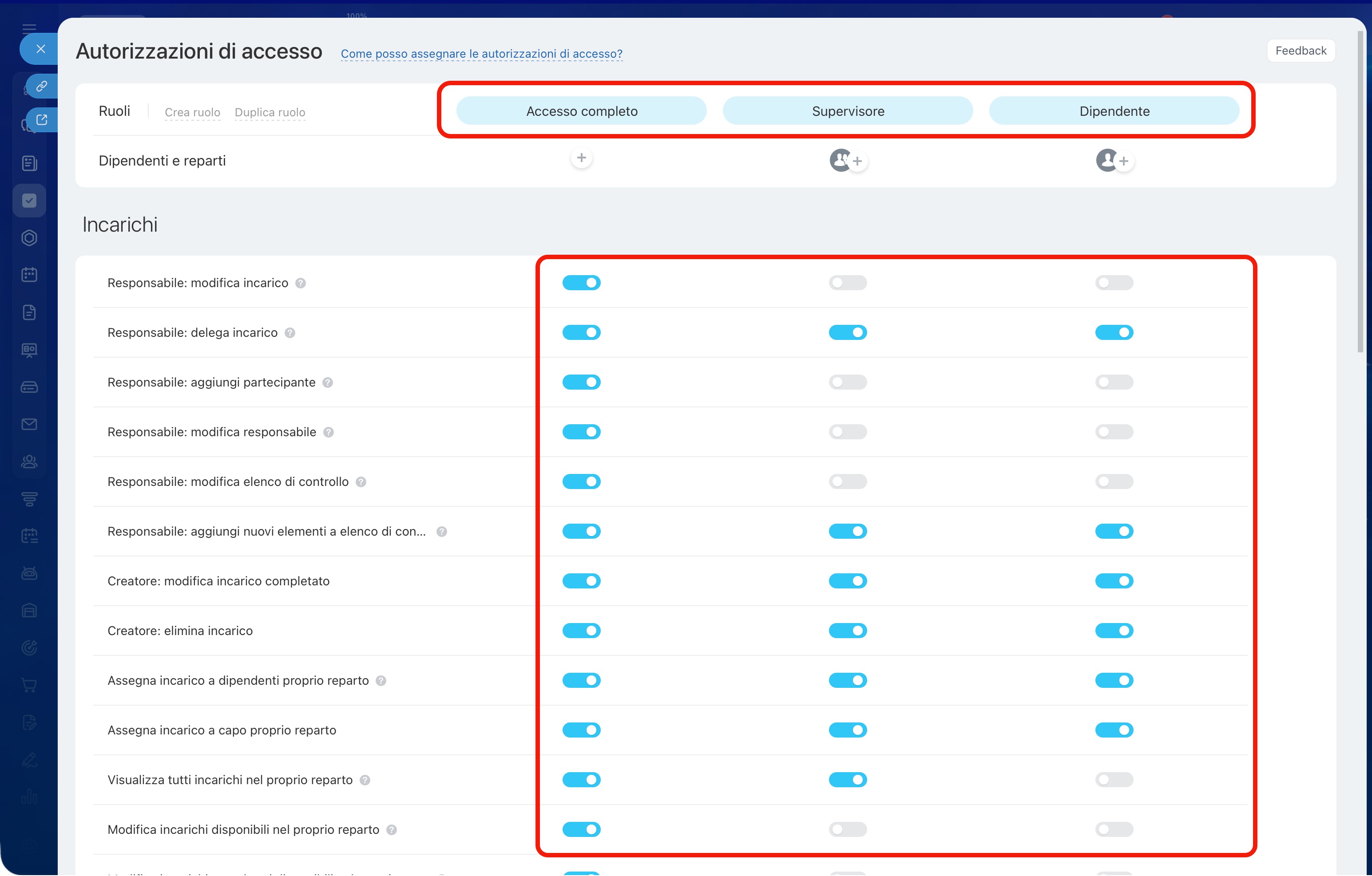Screen dimensions: 1372x876
Task: Click the copy link icon on slider edge
Action: point(42,87)
